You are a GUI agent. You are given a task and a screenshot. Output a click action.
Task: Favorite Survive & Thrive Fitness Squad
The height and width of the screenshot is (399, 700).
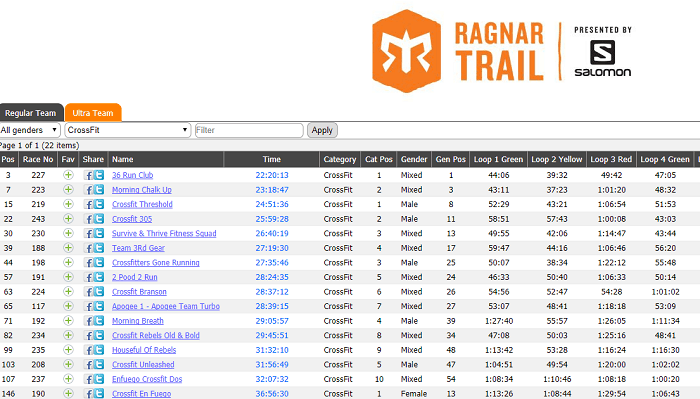coord(68,233)
